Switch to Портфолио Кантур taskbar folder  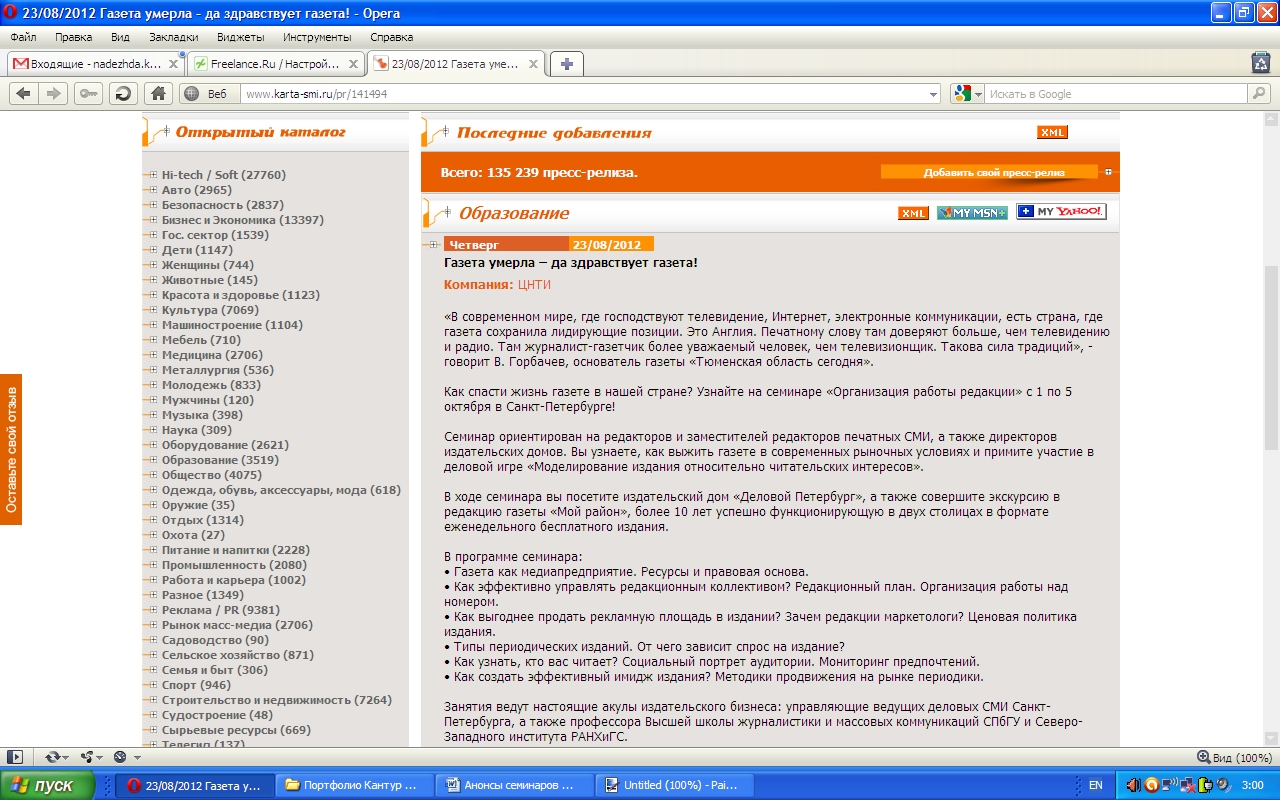(x=356, y=785)
